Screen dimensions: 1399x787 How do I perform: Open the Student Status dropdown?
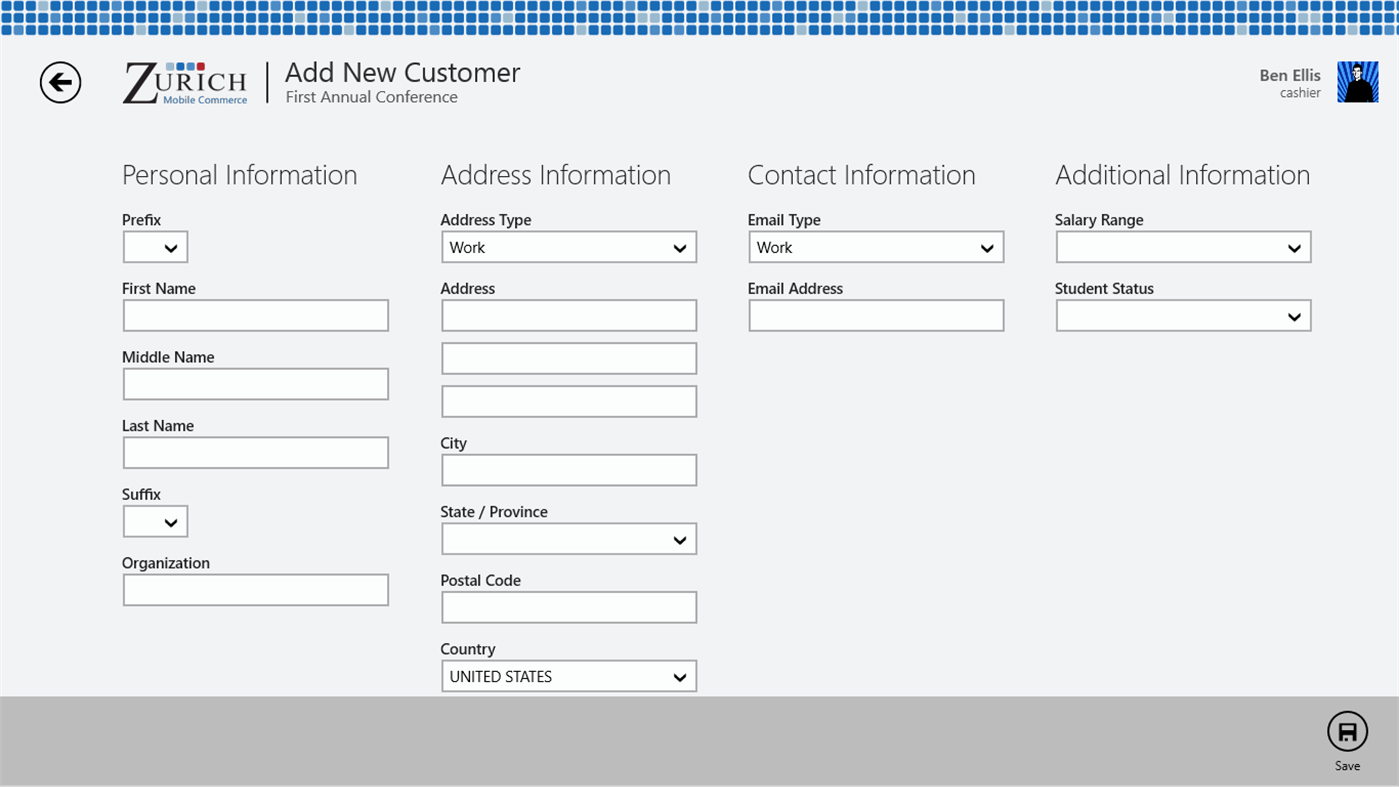[x=1182, y=314]
